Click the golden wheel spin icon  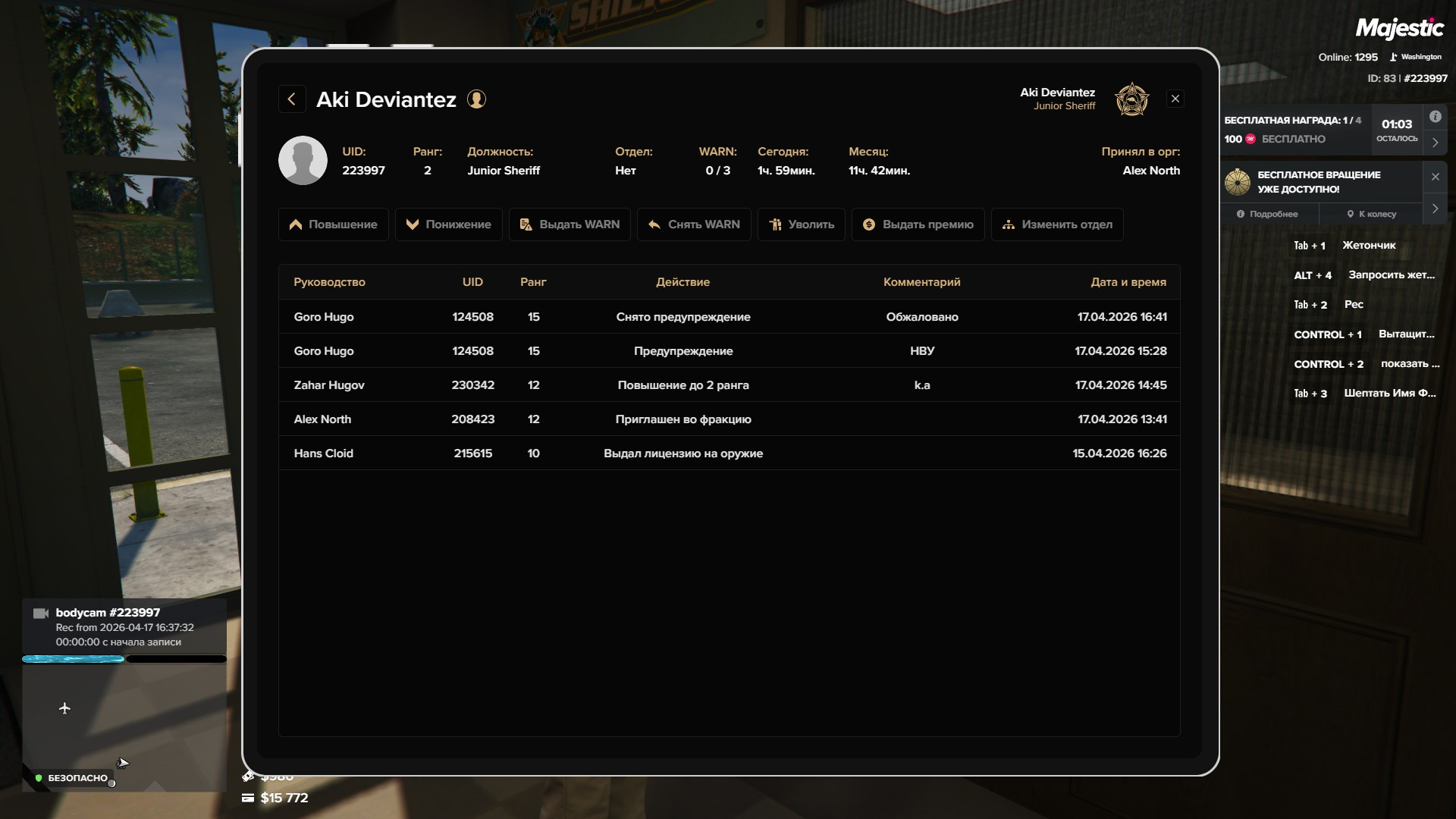coord(1238,182)
